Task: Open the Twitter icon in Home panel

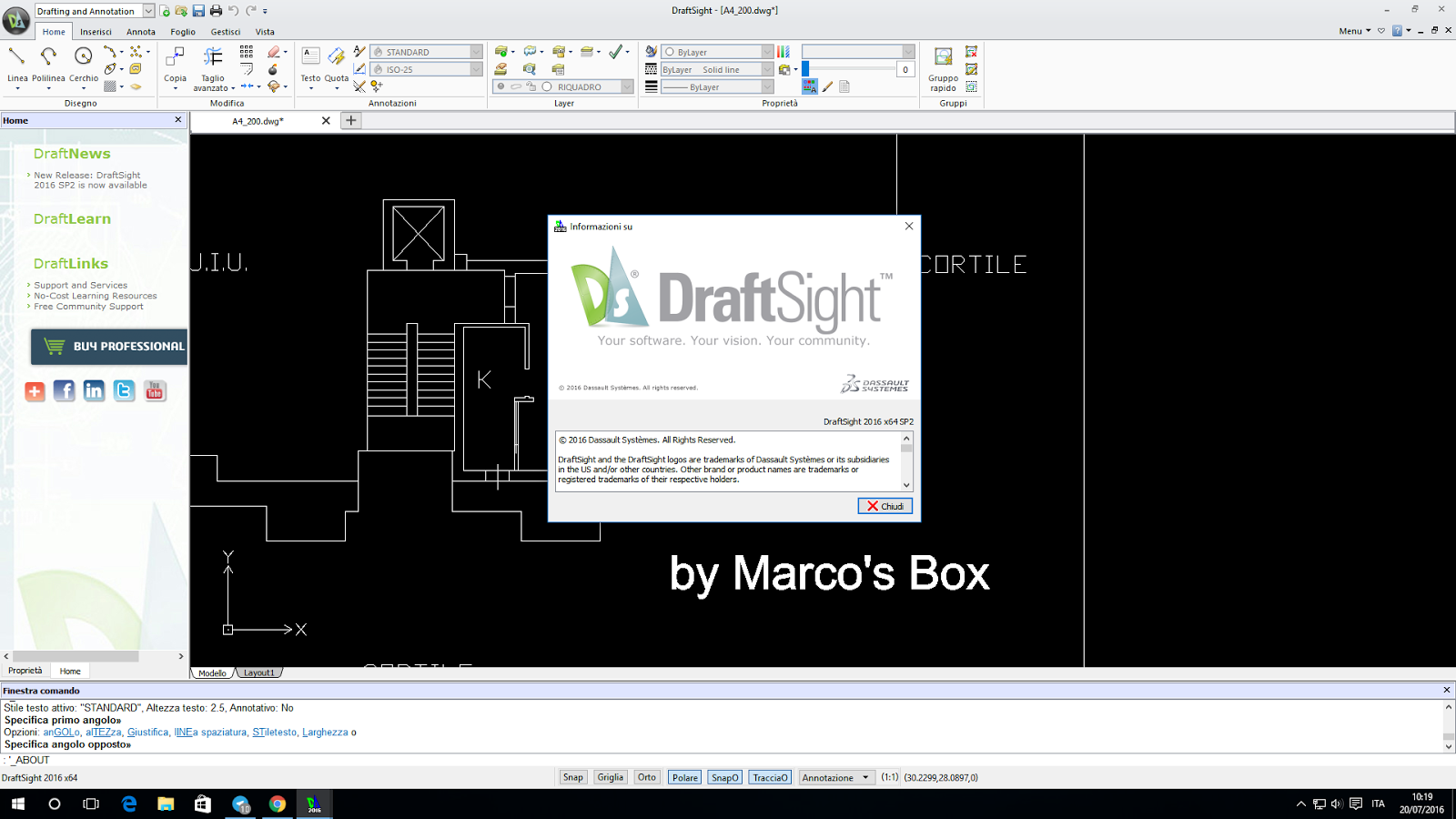Action: click(x=125, y=391)
